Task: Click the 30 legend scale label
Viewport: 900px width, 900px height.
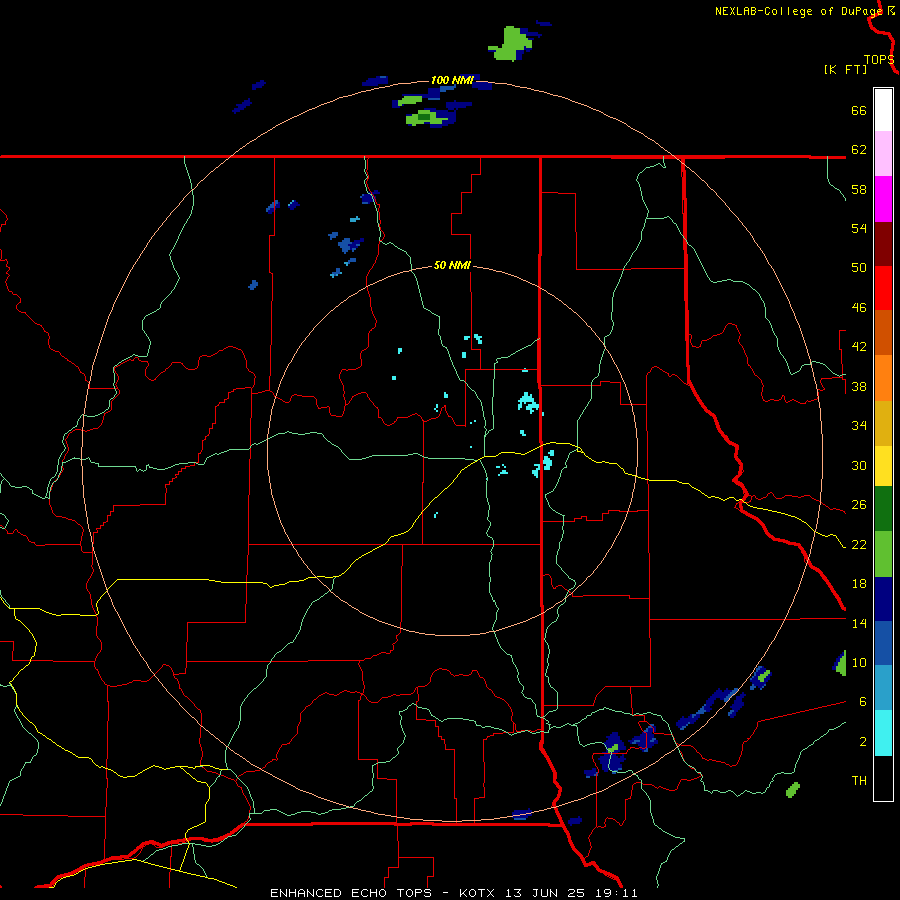Action: pos(859,465)
